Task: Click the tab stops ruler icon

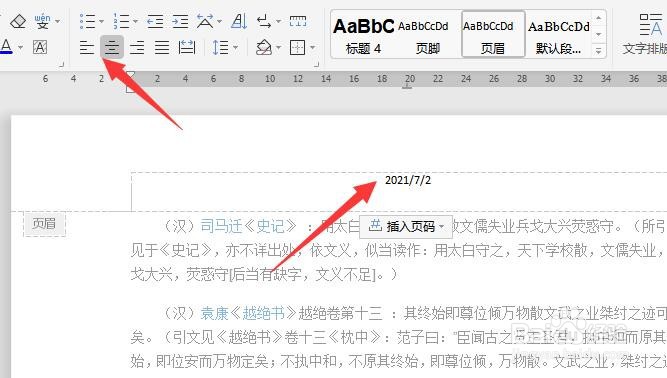Action: pyautogui.click(x=298, y=21)
